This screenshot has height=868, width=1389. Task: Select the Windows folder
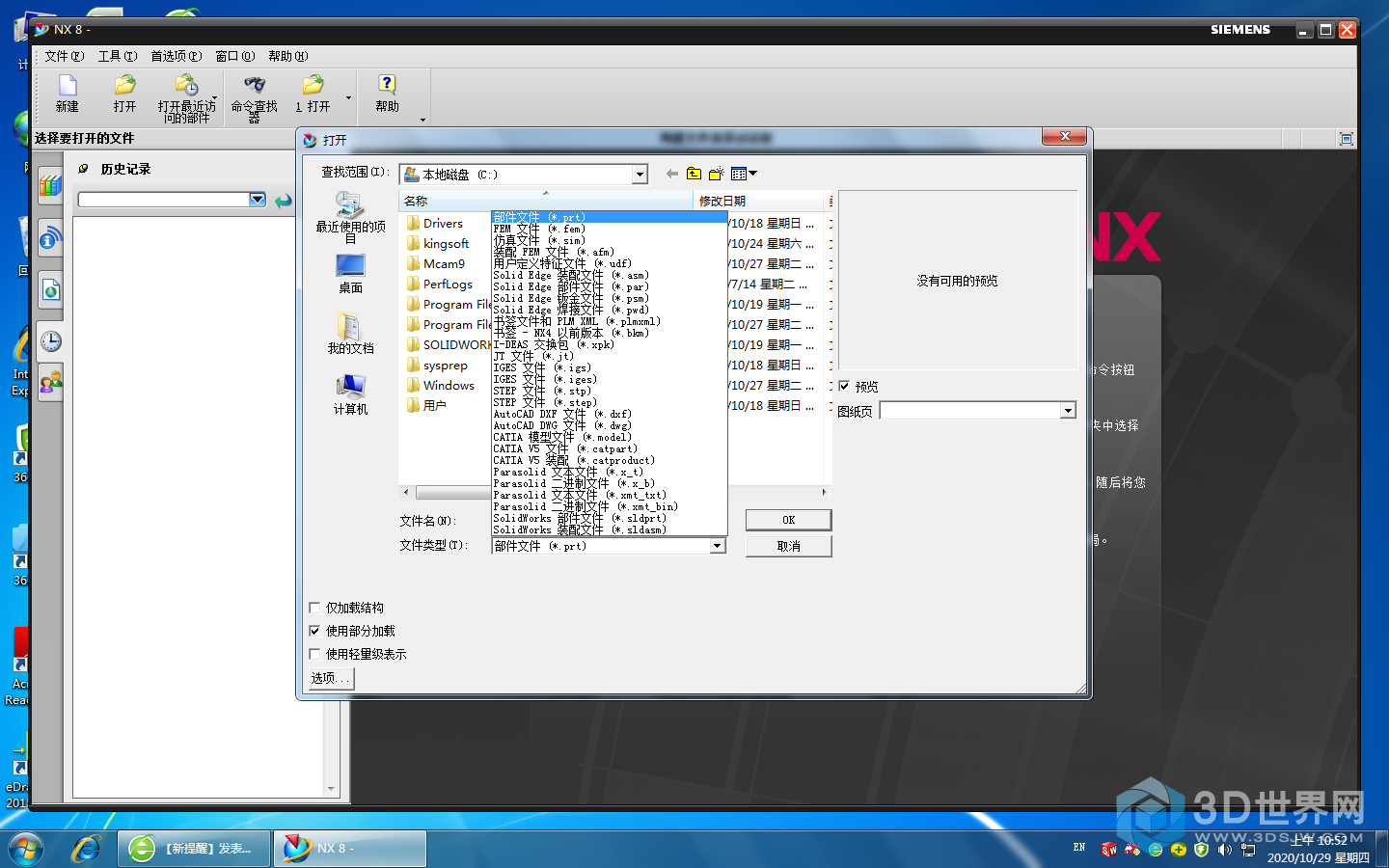(x=441, y=385)
